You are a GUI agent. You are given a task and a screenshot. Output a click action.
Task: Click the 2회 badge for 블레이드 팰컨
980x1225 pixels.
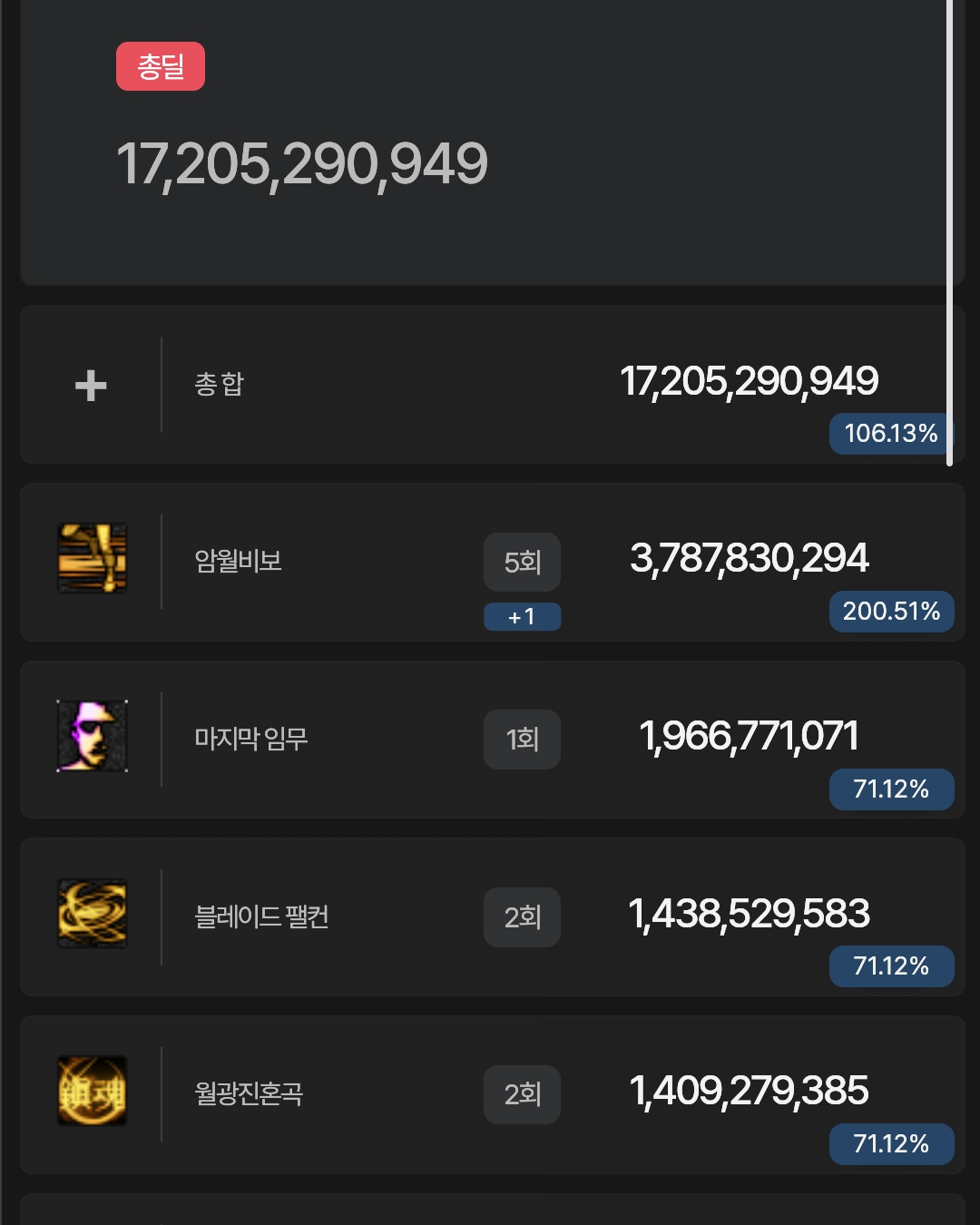click(x=522, y=917)
